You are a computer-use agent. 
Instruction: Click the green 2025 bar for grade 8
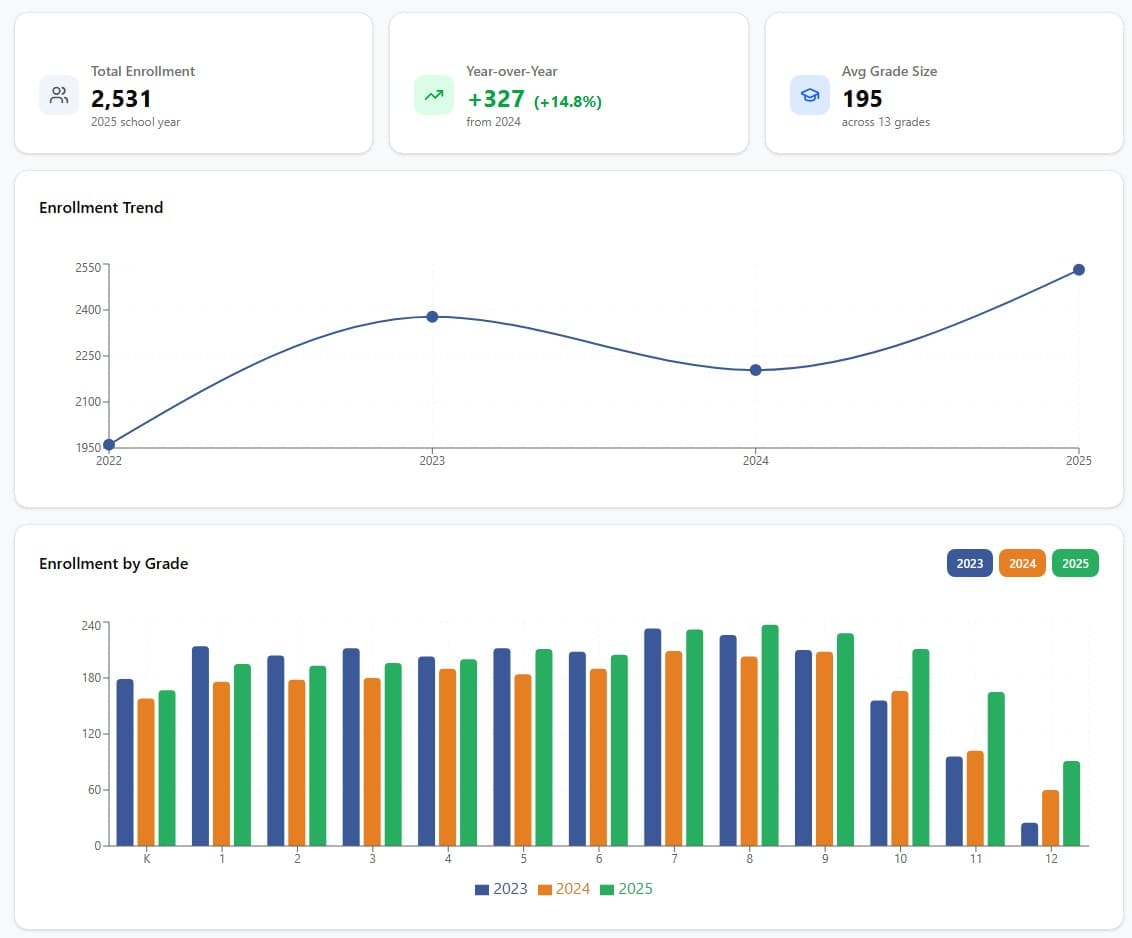coord(770,735)
